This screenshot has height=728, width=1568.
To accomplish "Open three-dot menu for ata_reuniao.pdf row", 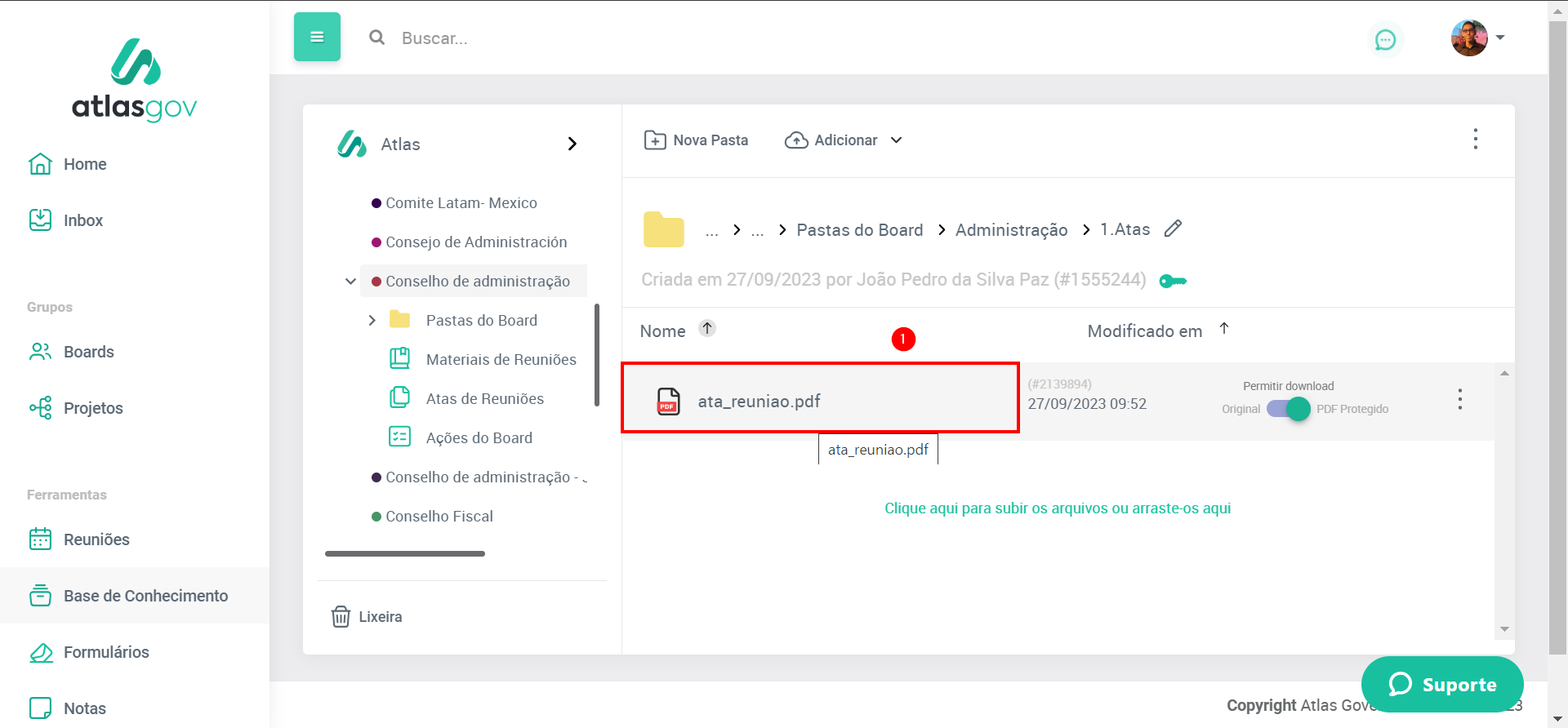I will click(x=1459, y=399).
